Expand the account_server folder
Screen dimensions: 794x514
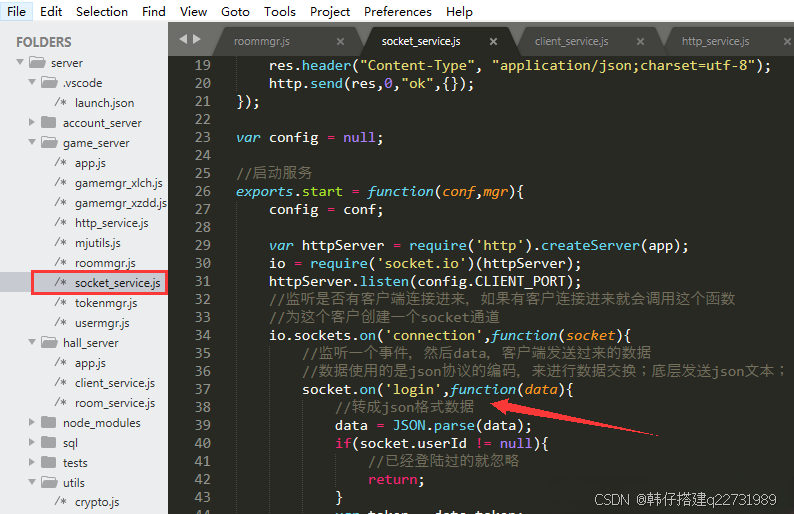[31, 122]
